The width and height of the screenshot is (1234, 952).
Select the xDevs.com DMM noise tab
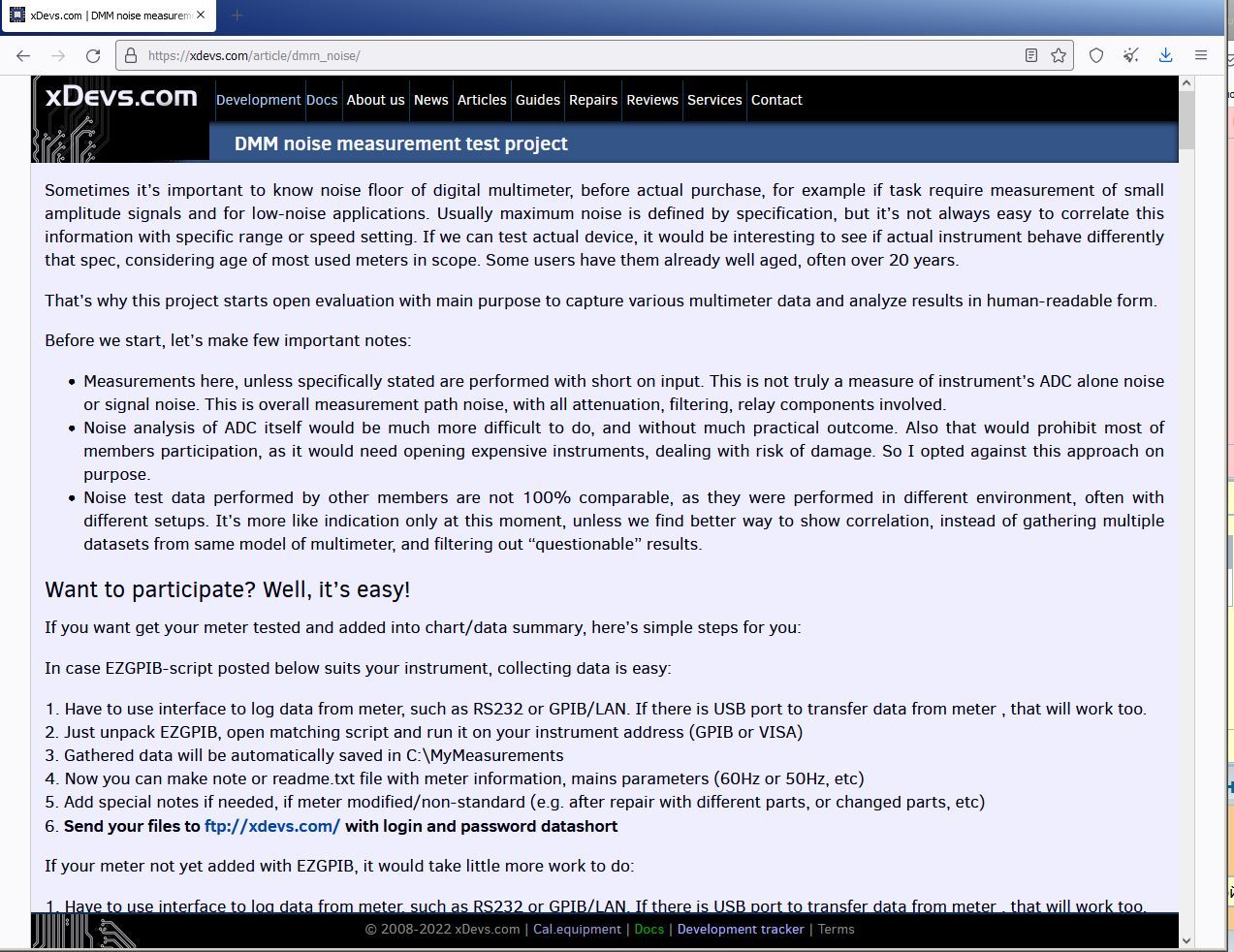point(108,16)
